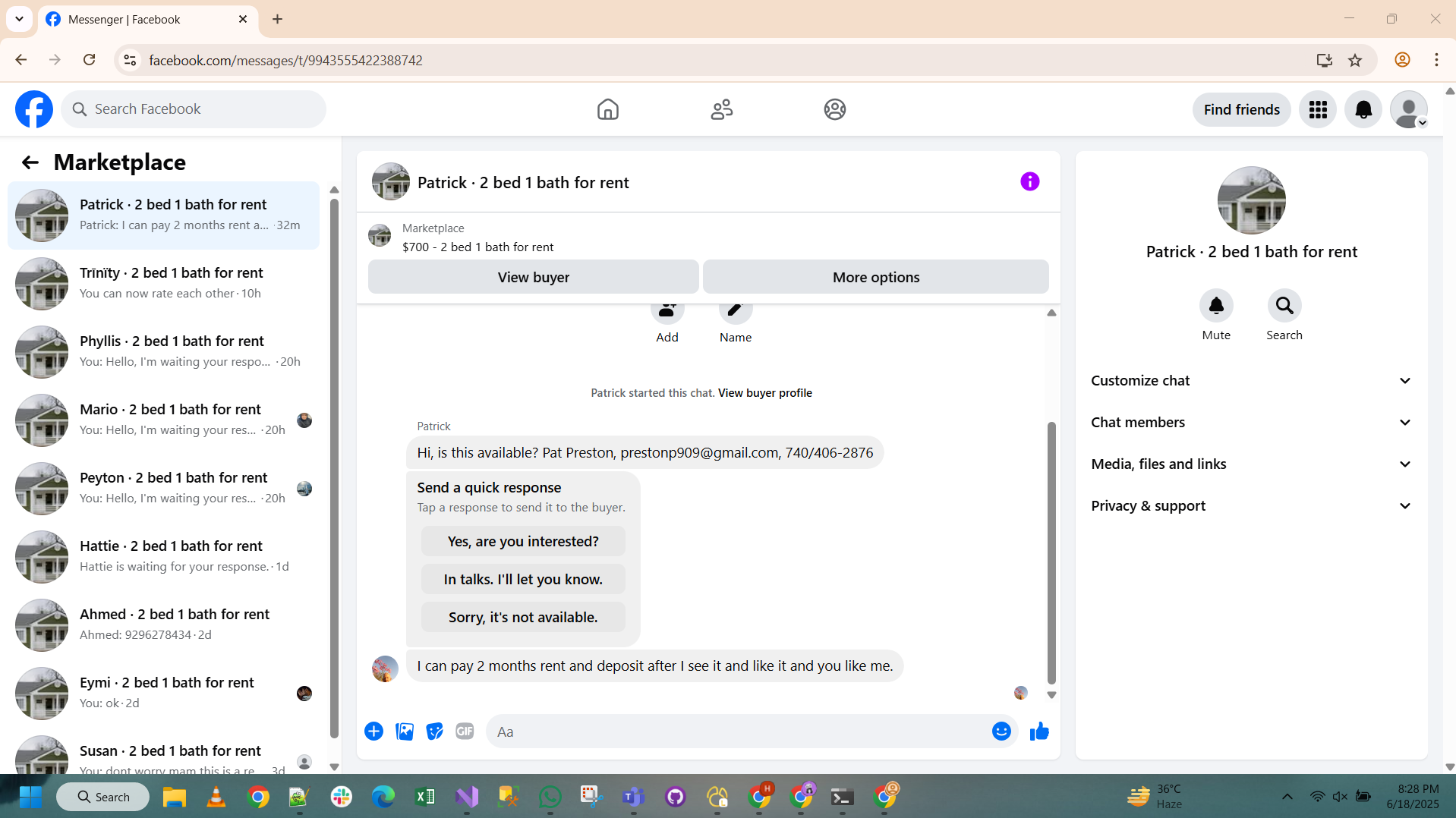Open the Patrick conversation in the list
Screen dimensions: 1456x818
(x=163, y=216)
